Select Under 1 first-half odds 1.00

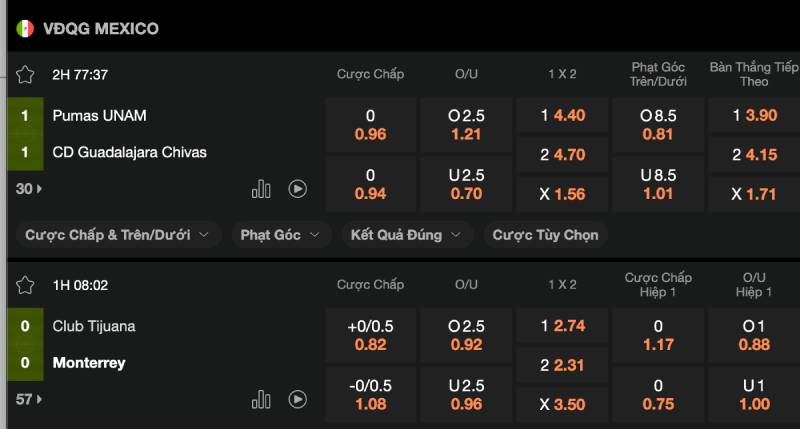pos(755,395)
